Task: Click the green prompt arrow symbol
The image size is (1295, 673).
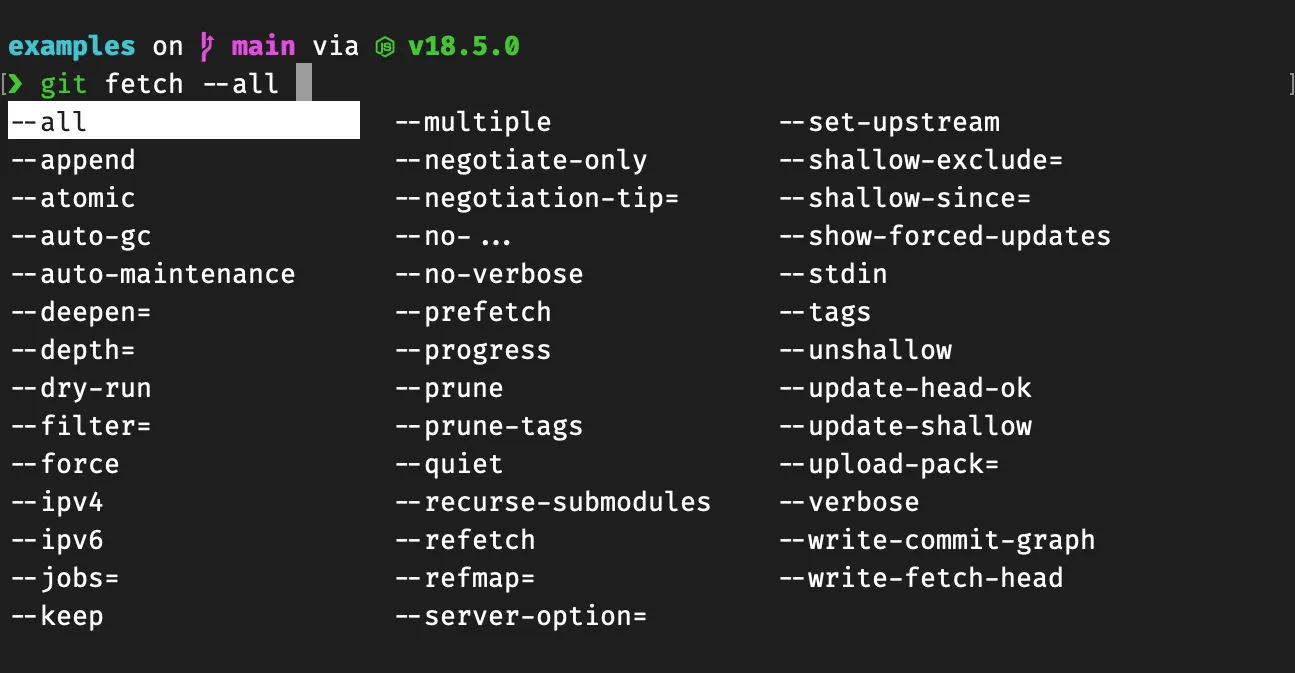Action: click(15, 83)
